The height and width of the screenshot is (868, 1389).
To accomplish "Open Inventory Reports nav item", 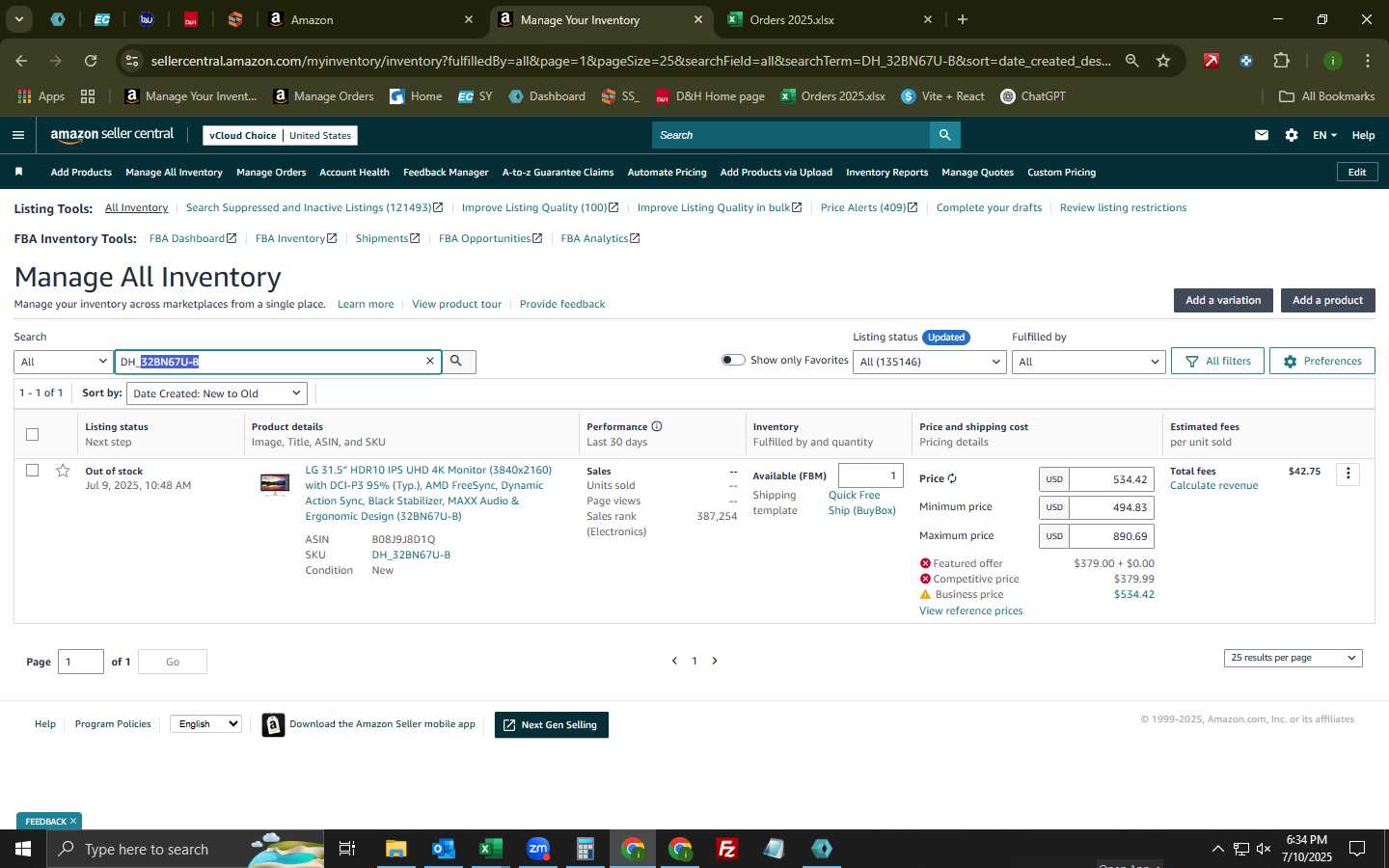I will pyautogui.click(x=886, y=172).
